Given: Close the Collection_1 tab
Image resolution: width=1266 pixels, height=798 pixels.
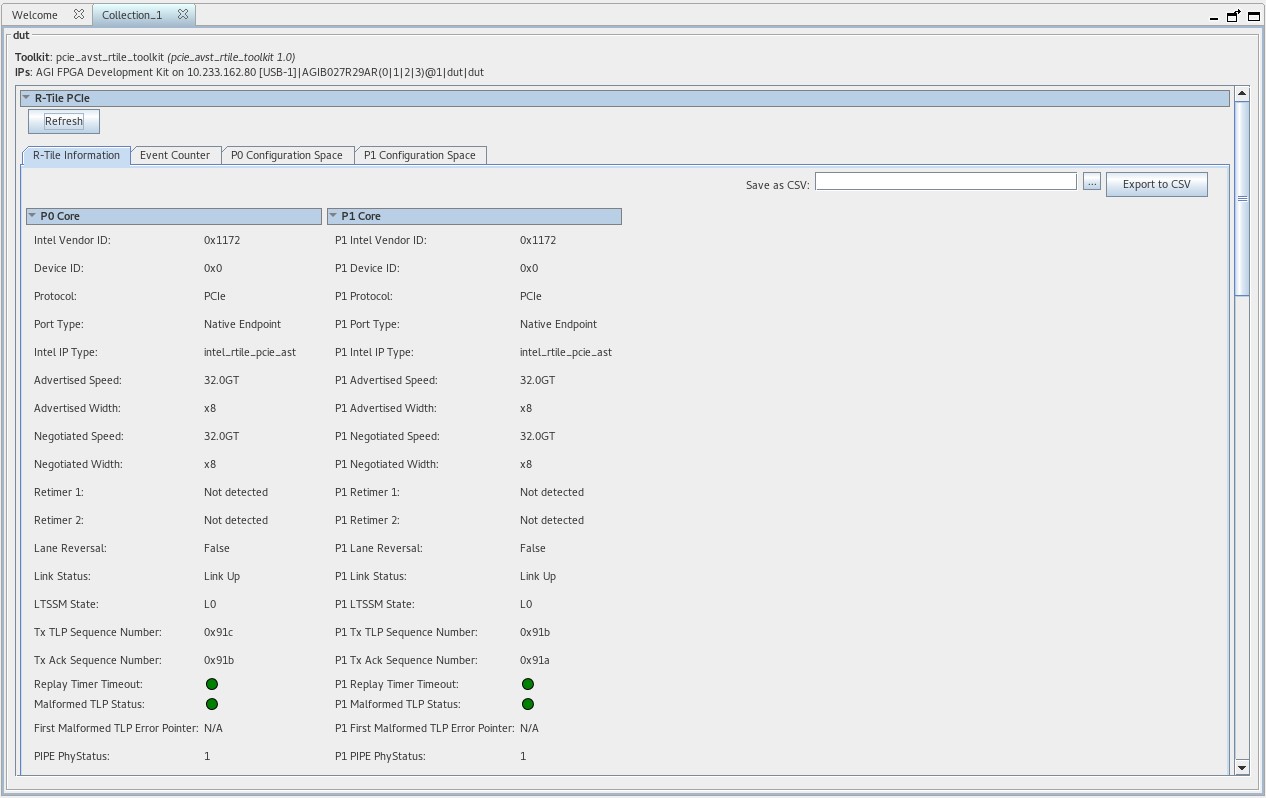Looking at the screenshot, I should [183, 15].
